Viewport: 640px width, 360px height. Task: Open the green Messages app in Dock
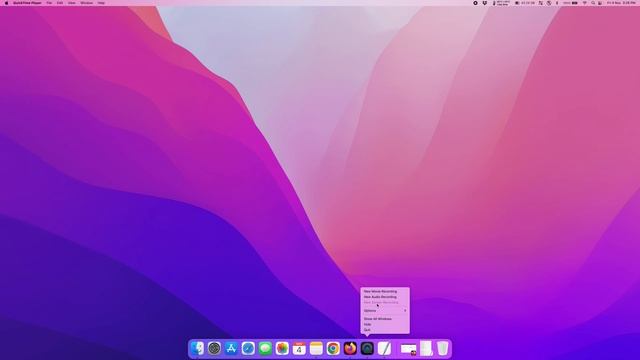tap(265, 348)
